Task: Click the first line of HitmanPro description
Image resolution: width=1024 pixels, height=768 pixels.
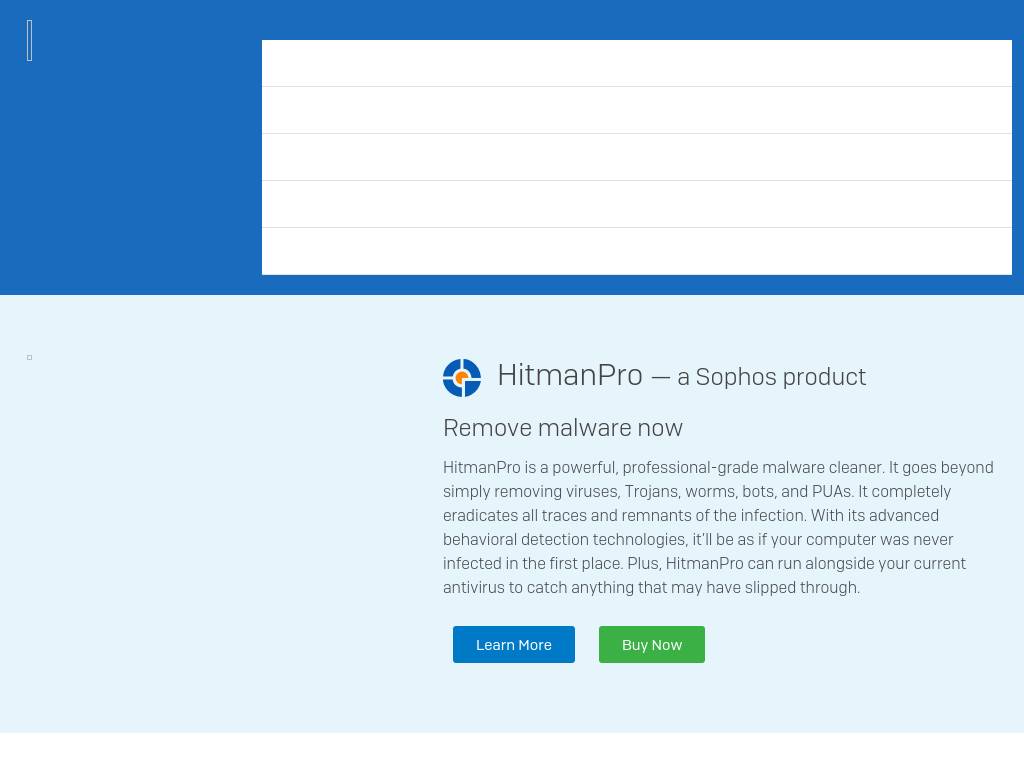Action: tap(717, 468)
